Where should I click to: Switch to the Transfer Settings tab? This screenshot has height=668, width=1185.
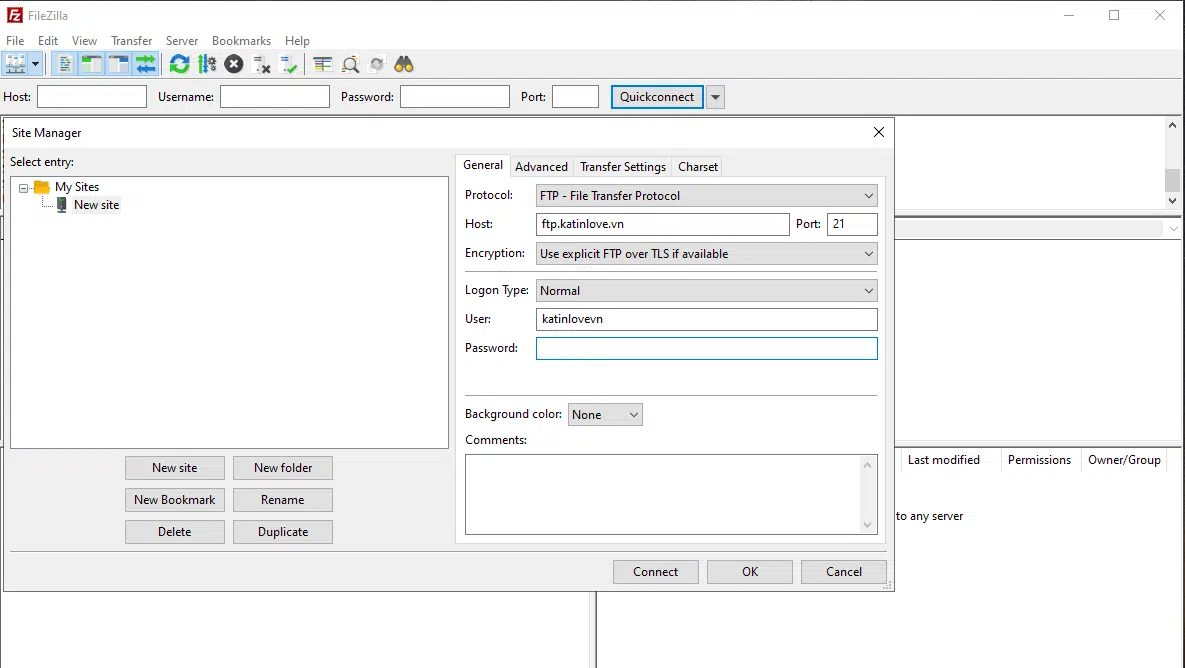point(623,167)
